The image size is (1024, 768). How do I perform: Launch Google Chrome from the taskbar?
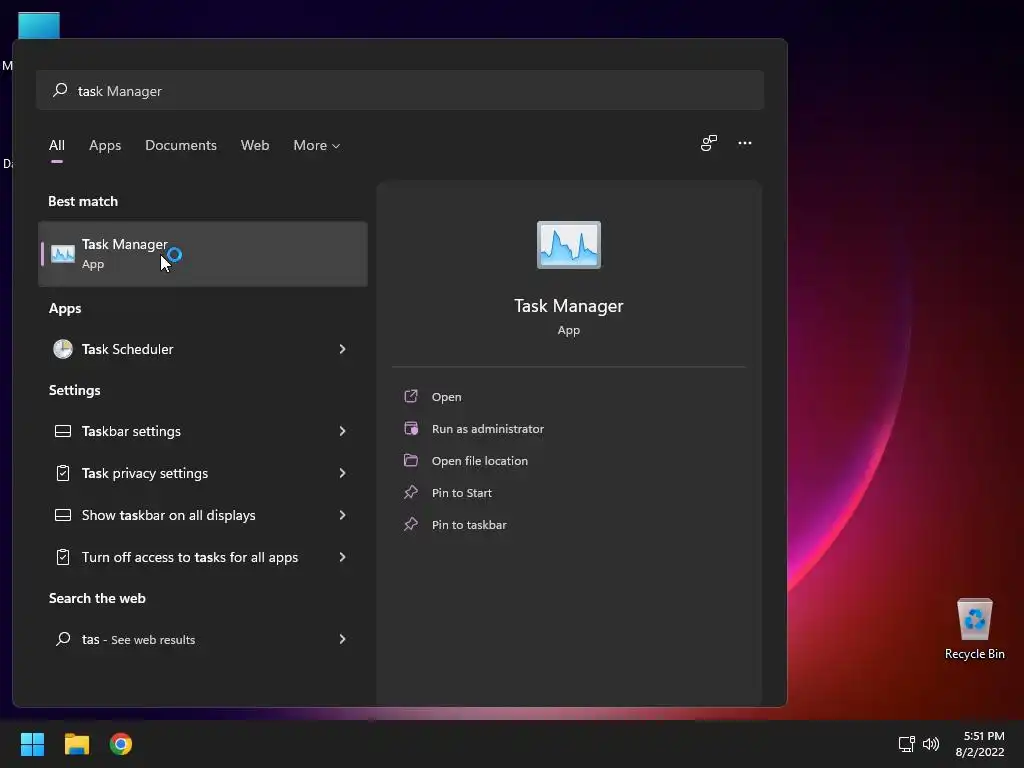pos(121,744)
